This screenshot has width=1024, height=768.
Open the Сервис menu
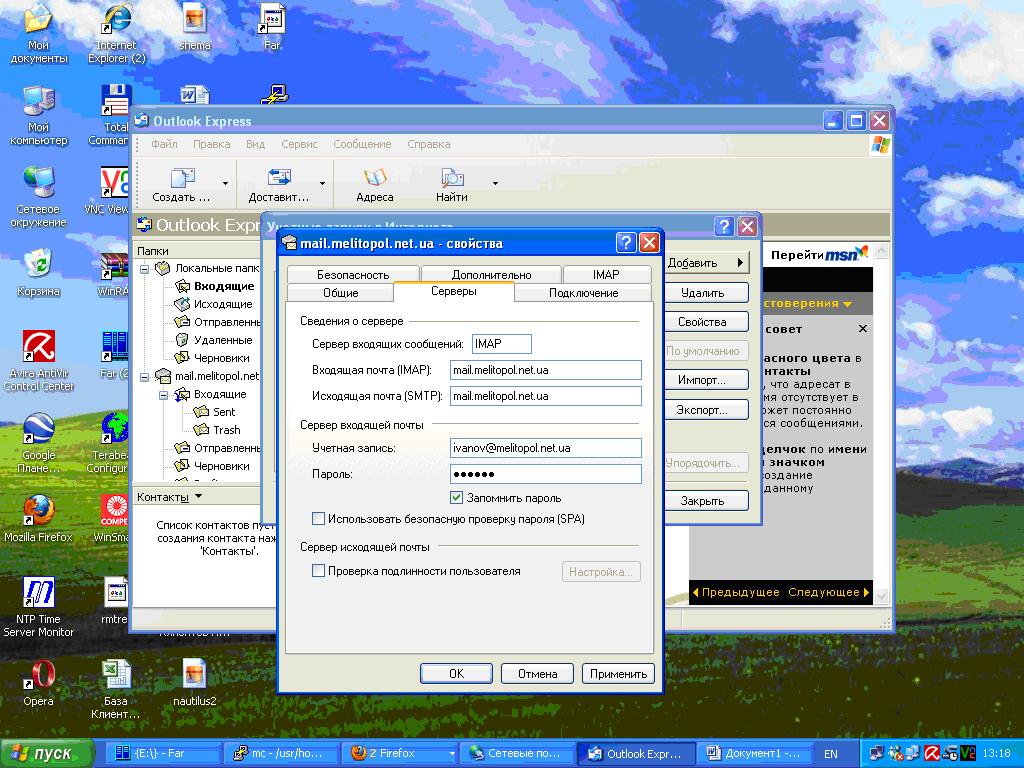tap(299, 144)
